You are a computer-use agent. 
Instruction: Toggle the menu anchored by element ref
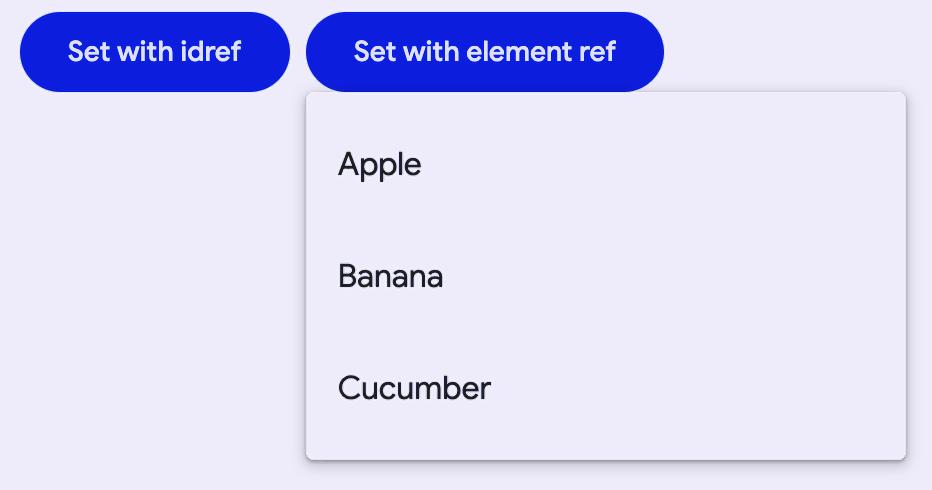(x=484, y=52)
